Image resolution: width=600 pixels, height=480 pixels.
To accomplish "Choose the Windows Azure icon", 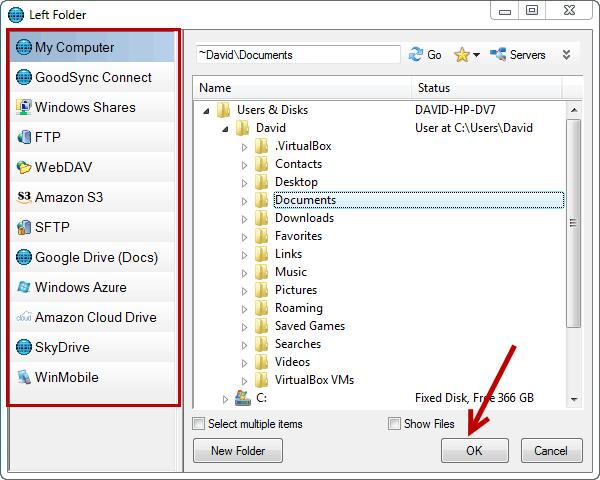I will (x=24, y=287).
